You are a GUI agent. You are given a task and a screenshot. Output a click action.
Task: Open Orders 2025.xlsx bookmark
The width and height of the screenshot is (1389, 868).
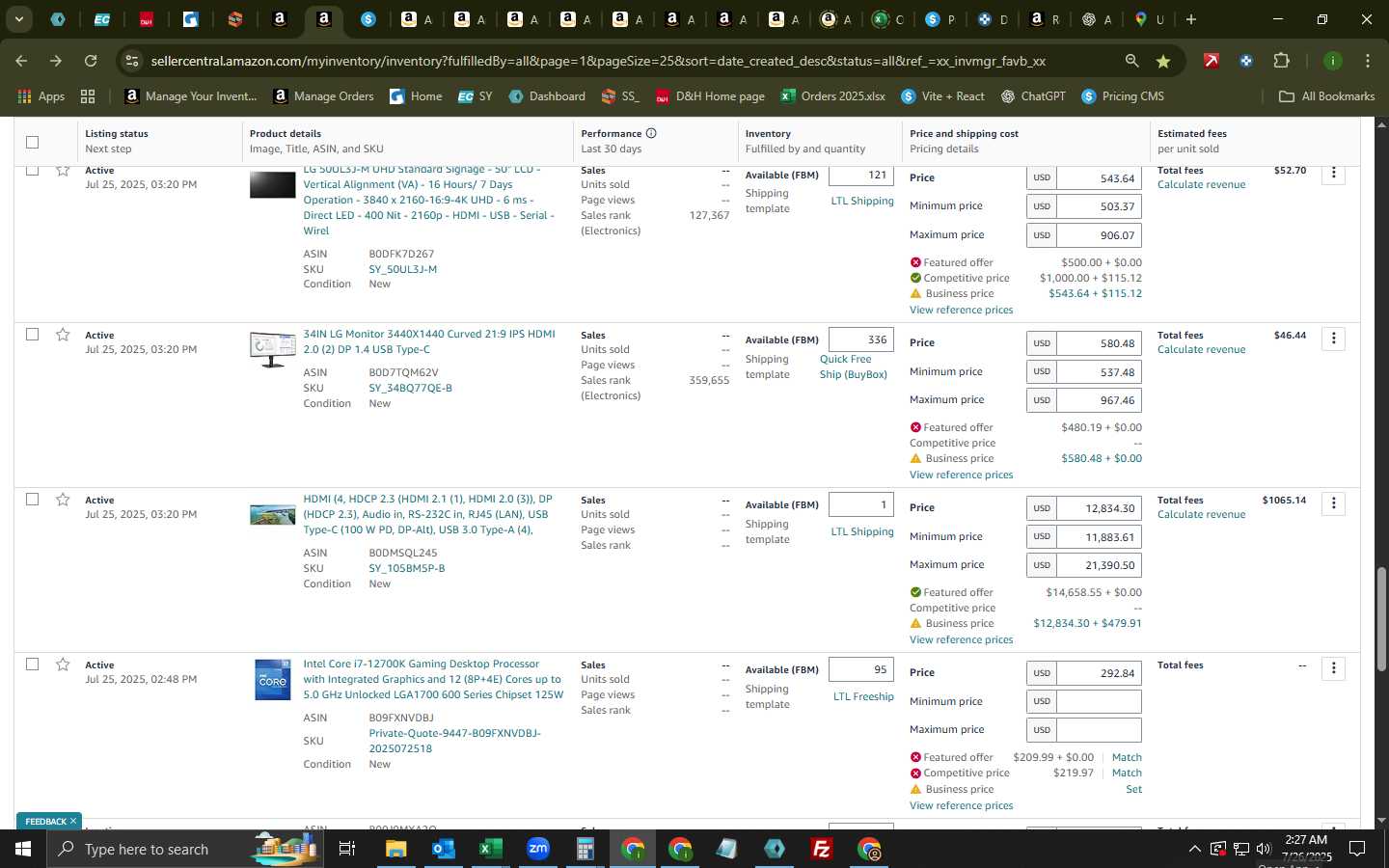point(832,96)
